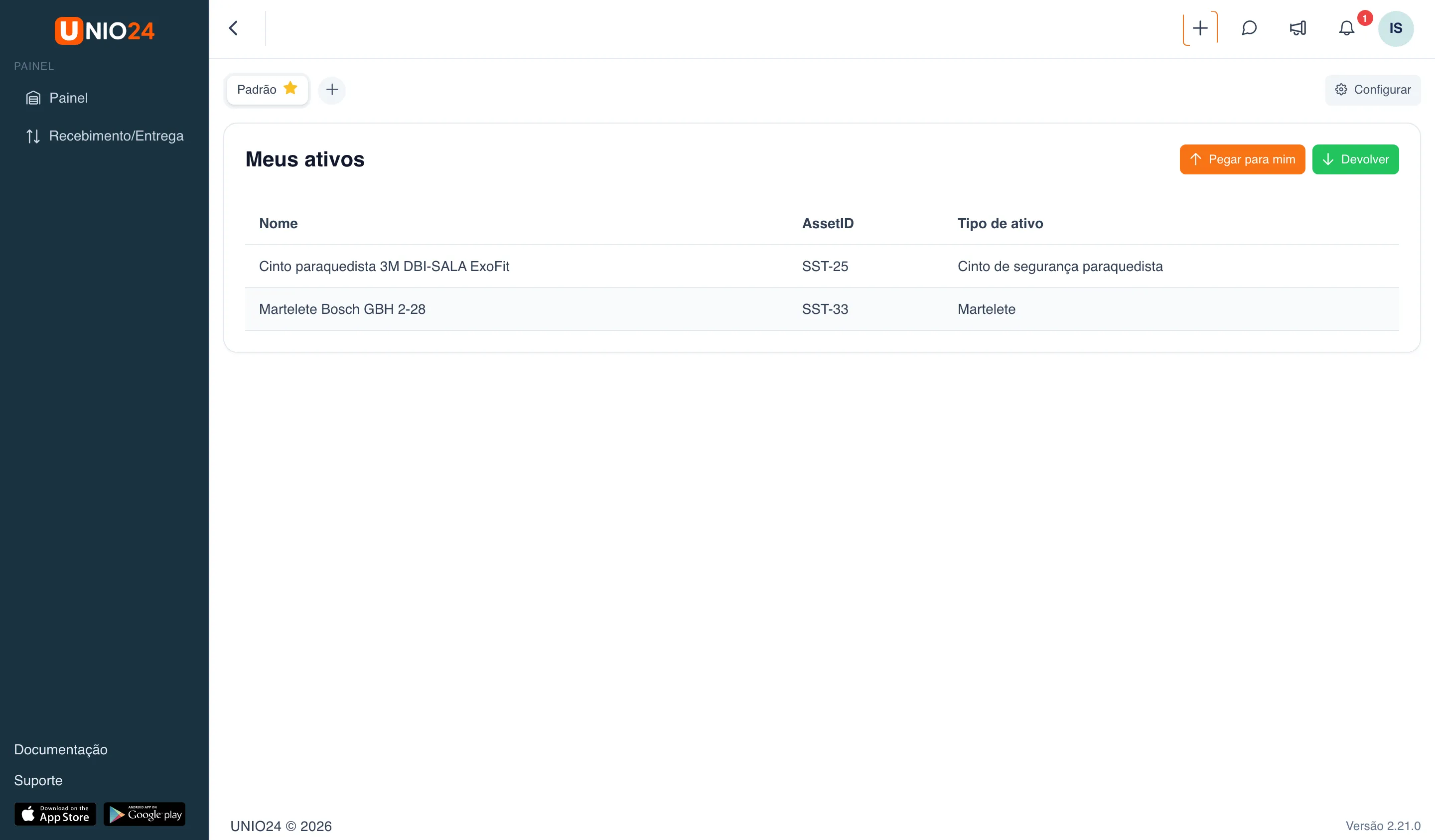Add a new dashboard tab
The height and width of the screenshot is (840, 1435).
[332, 89]
